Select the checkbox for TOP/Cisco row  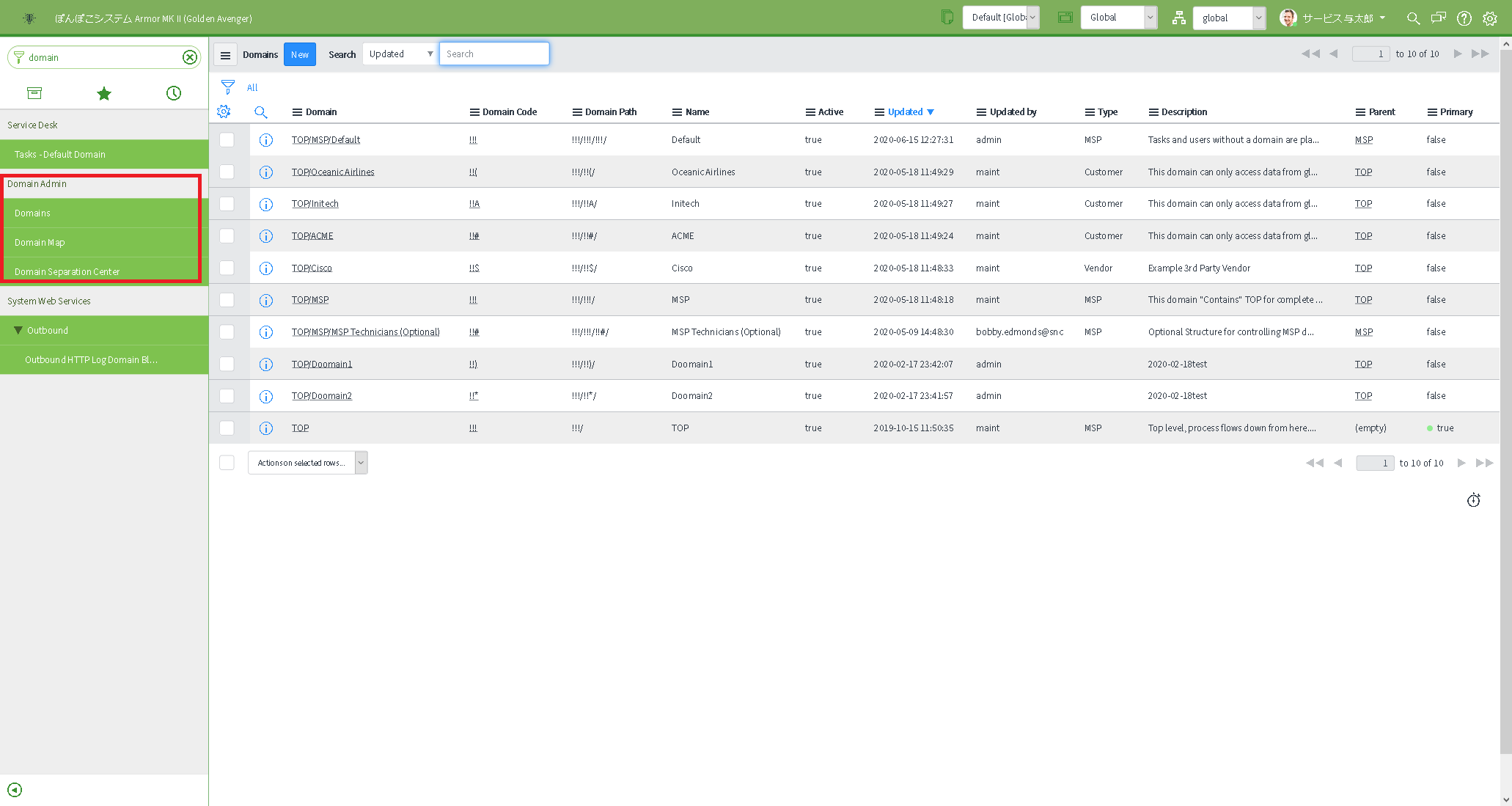pos(227,268)
